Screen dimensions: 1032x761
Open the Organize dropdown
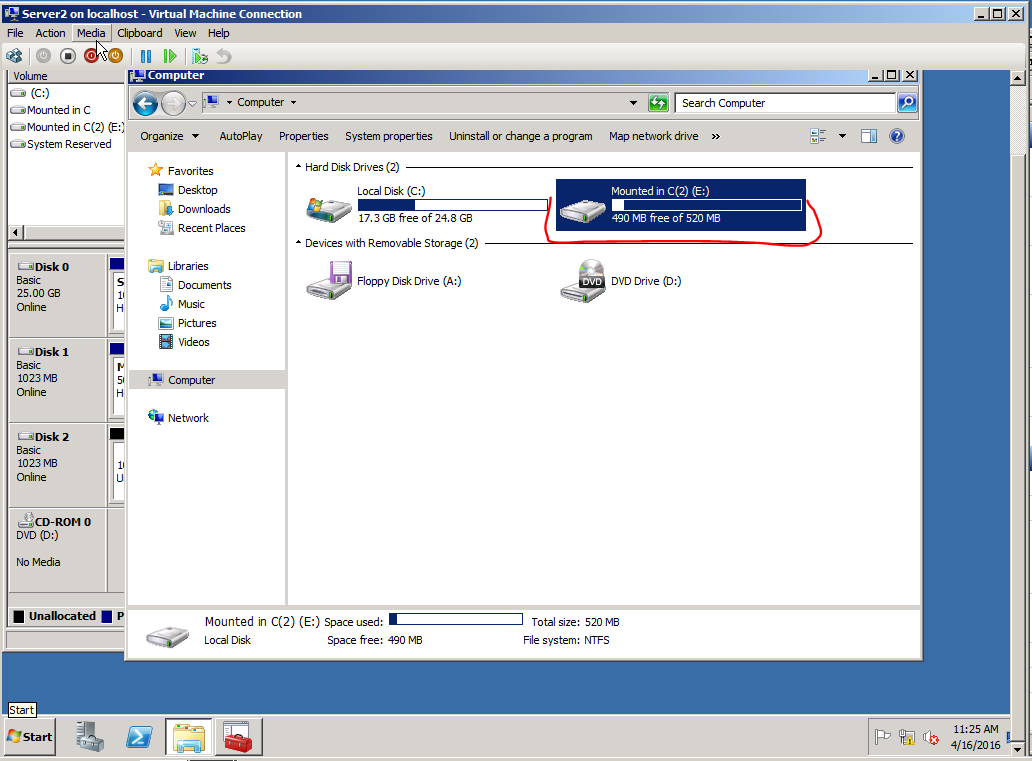coord(169,136)
